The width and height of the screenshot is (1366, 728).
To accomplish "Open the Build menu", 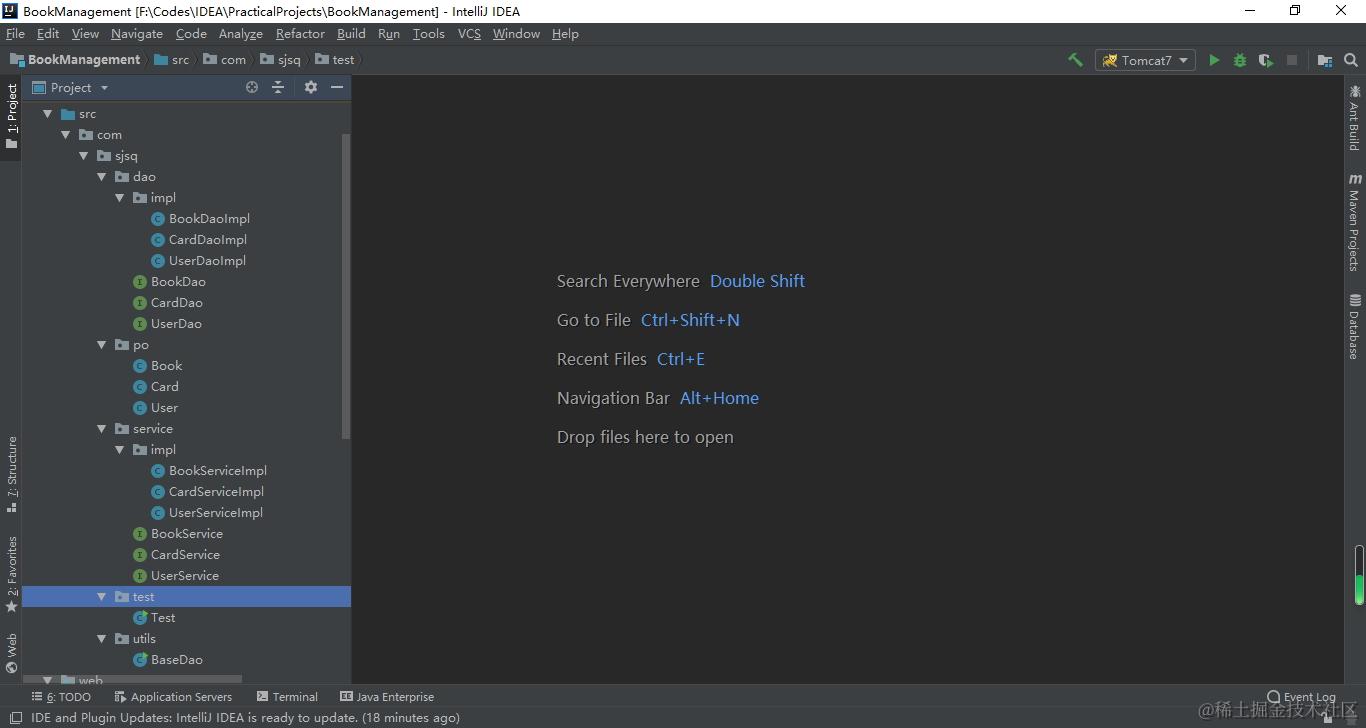I will 351,34.
